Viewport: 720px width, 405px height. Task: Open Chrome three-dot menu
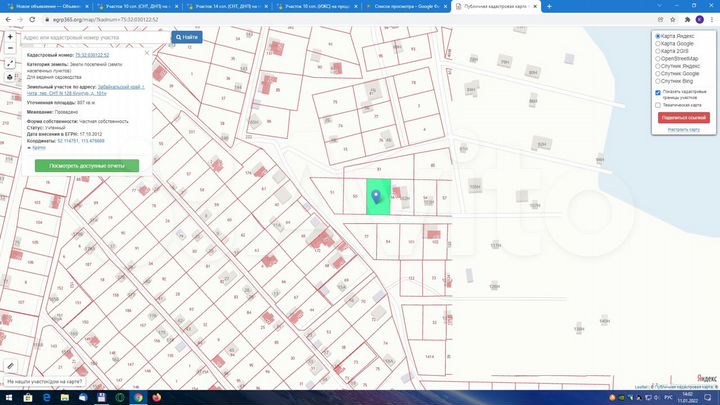tap(712, 20)
